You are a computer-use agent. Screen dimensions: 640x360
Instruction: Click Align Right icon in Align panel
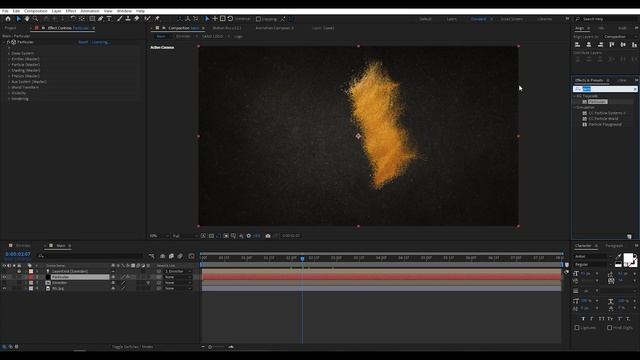click(600, 44)
